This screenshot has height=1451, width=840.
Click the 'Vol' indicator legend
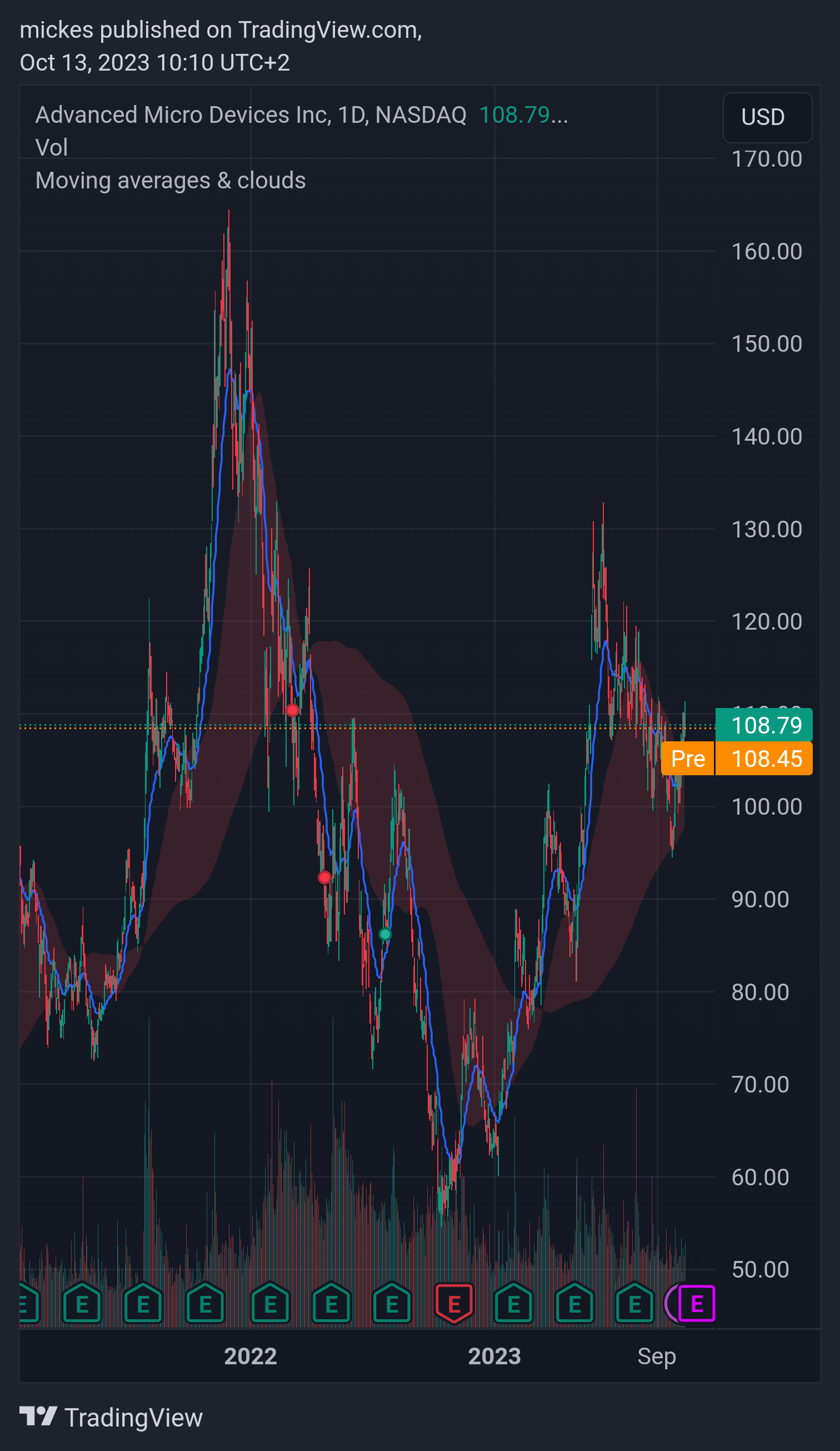pyautogui.click(x=52, y=147)
